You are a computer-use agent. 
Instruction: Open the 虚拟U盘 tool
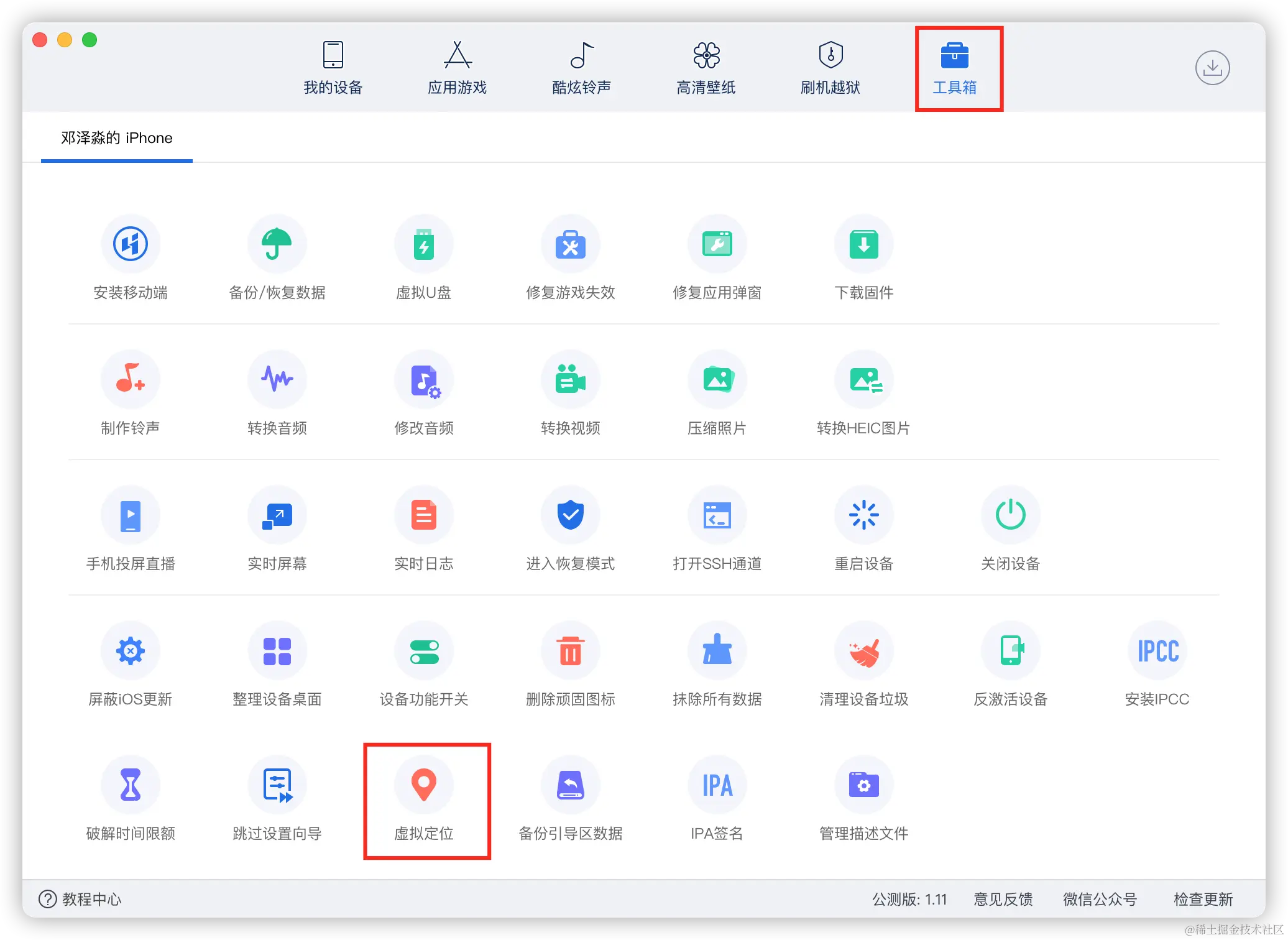pyautogui.click(x=424, y=244)
